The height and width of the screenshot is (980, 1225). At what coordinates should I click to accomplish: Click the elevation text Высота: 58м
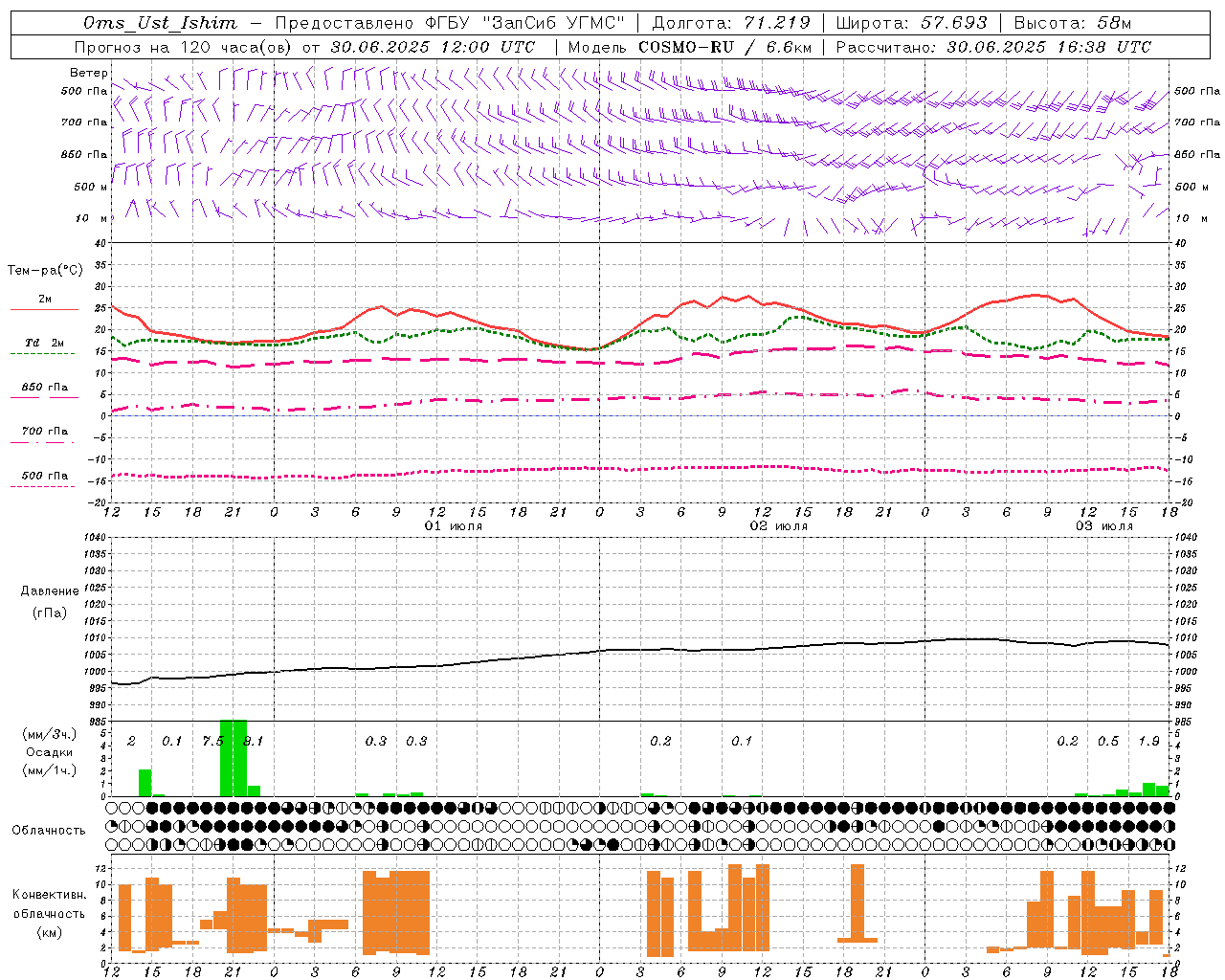coord(1073,23)
